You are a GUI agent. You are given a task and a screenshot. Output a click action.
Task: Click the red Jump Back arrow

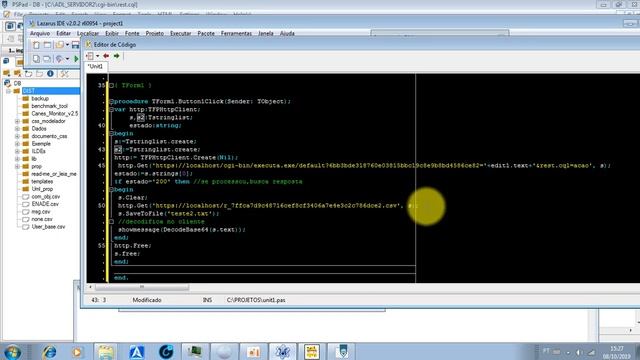pyautogui.click(x=106, y=56)
